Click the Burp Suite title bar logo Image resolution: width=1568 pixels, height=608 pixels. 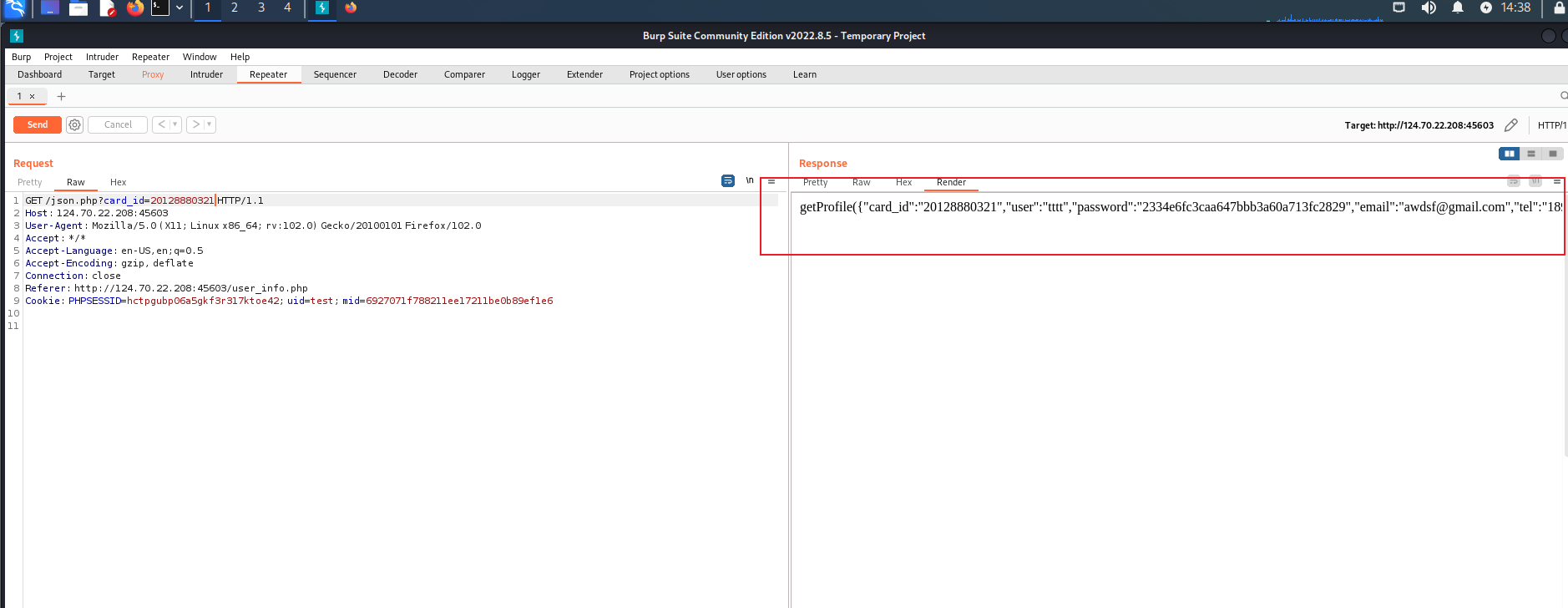click(x=17, y=36)
